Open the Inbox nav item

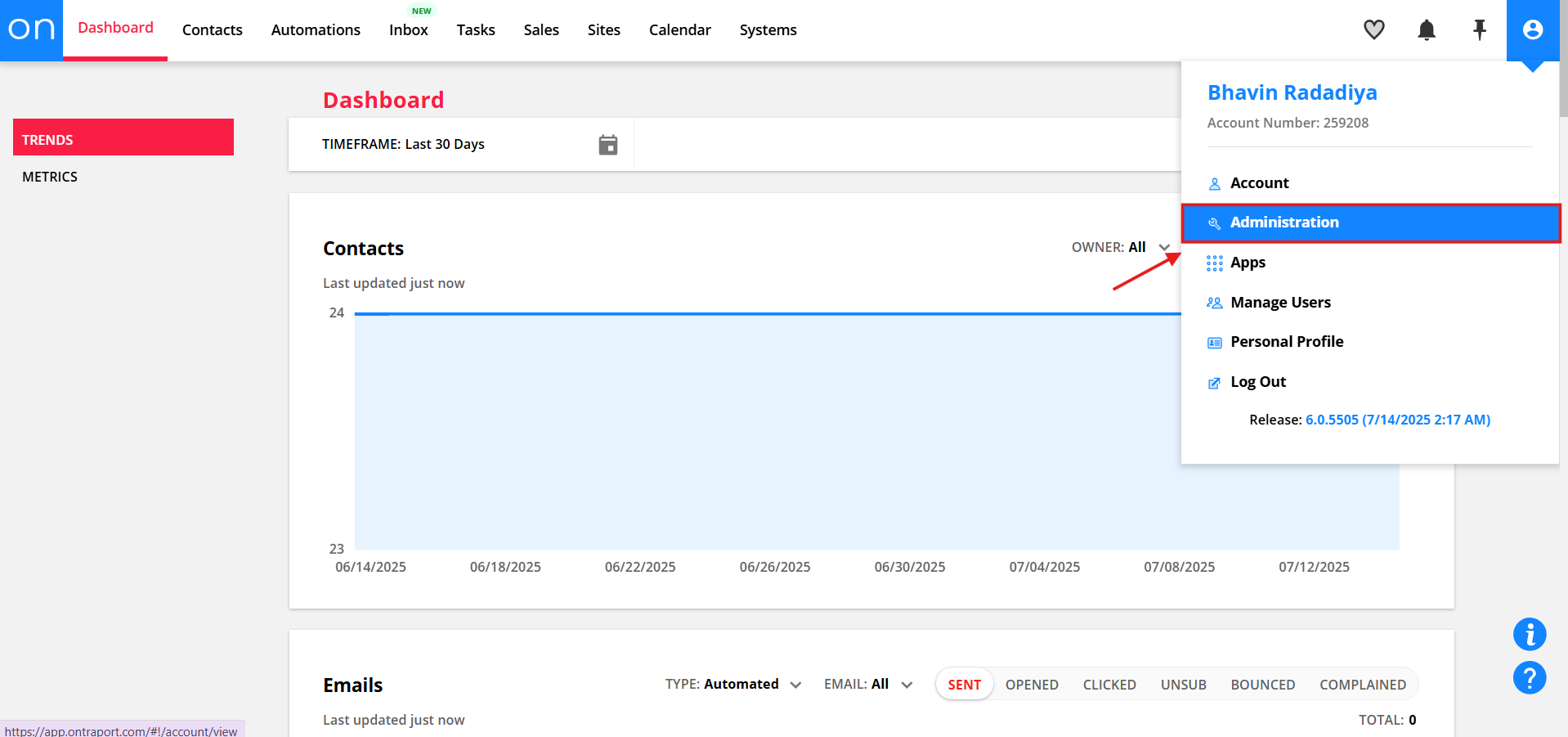tap(409, 30)
